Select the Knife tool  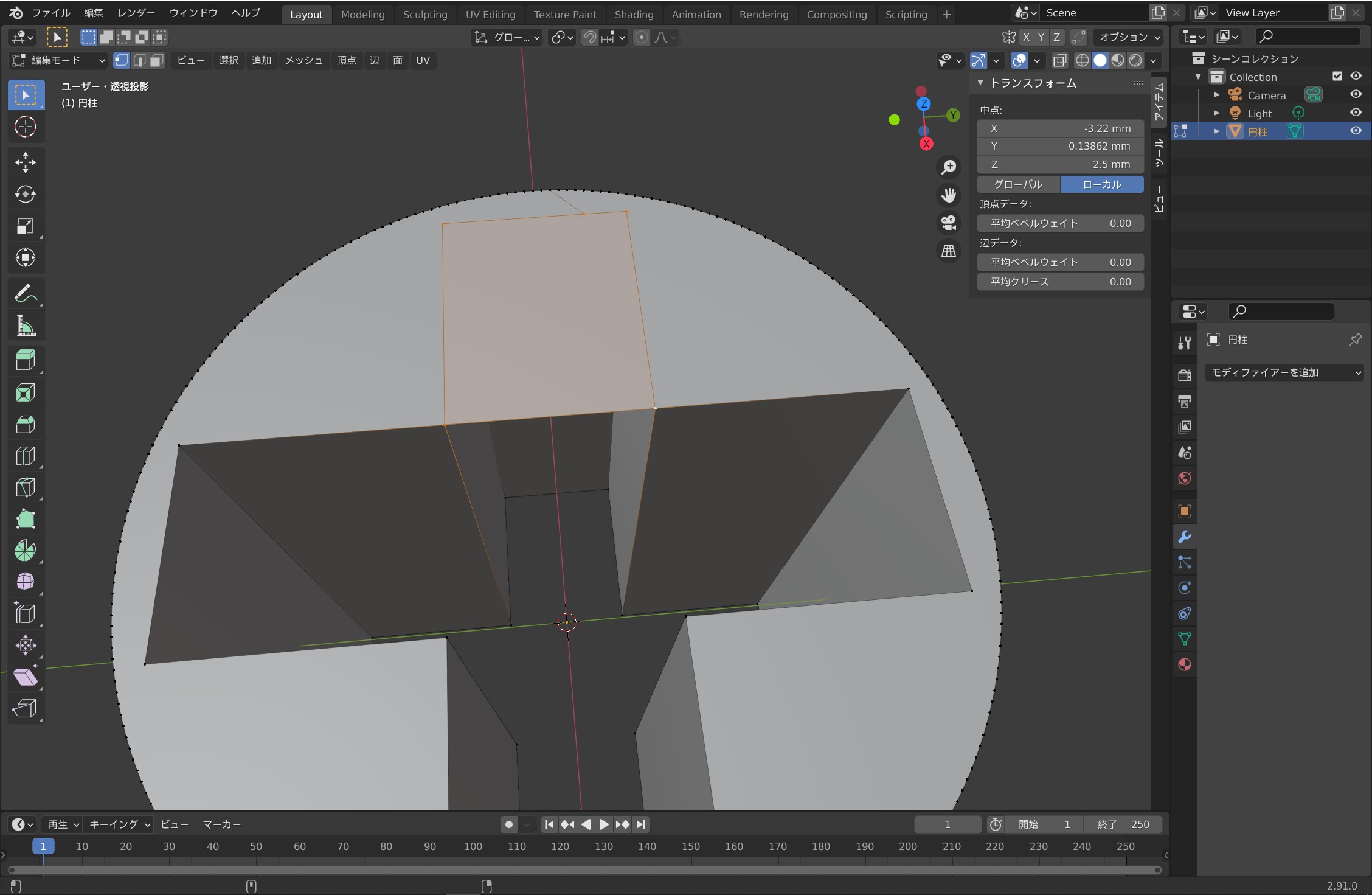click(25, 487)
